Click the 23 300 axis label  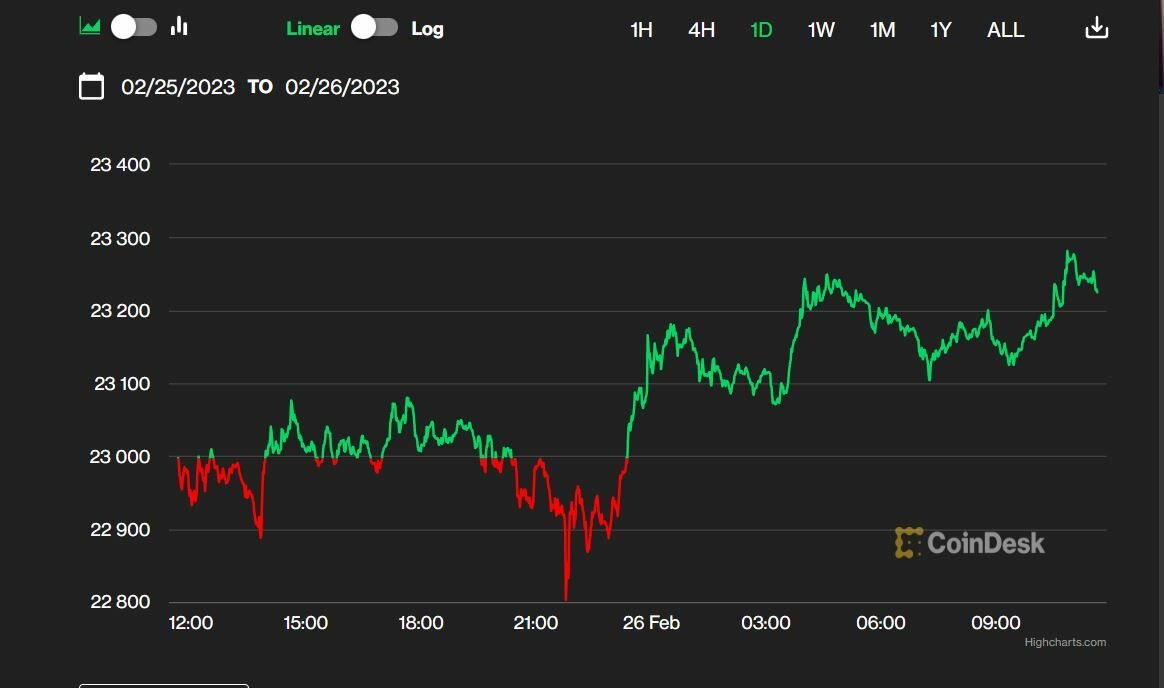coord(120,238)
